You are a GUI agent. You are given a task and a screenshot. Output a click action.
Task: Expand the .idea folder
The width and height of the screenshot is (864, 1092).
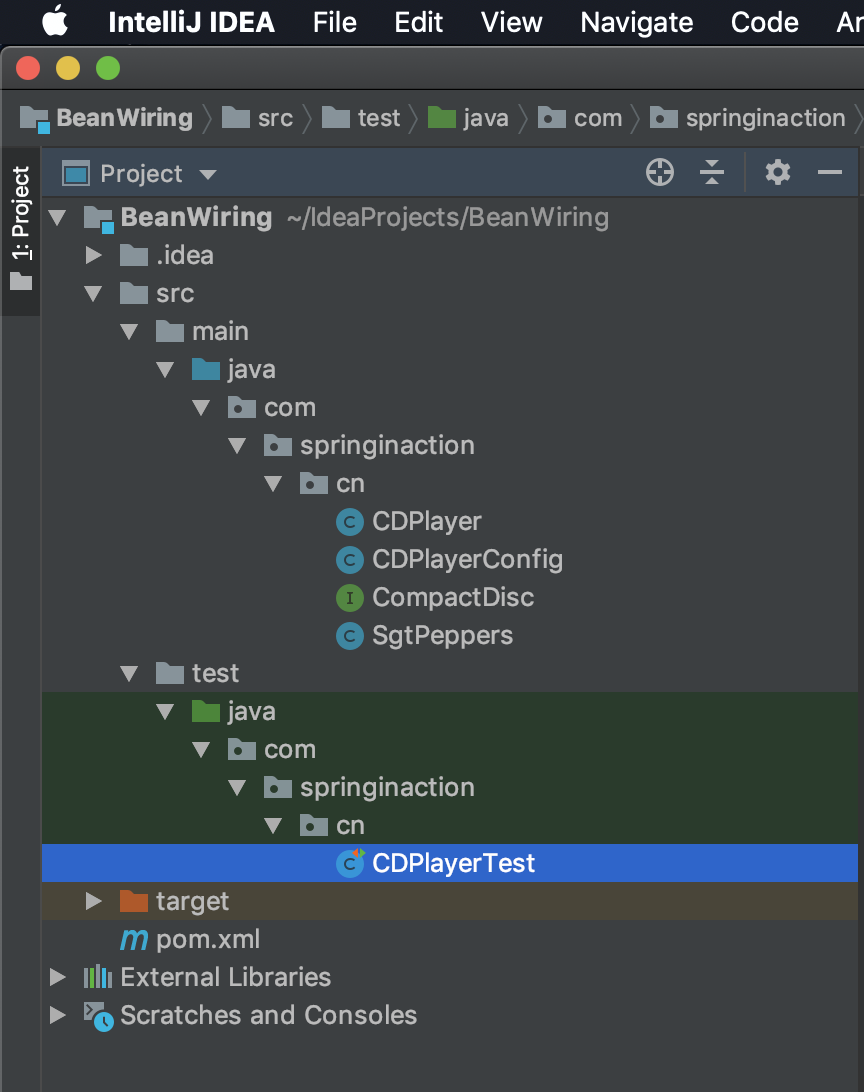coord(94,256)
